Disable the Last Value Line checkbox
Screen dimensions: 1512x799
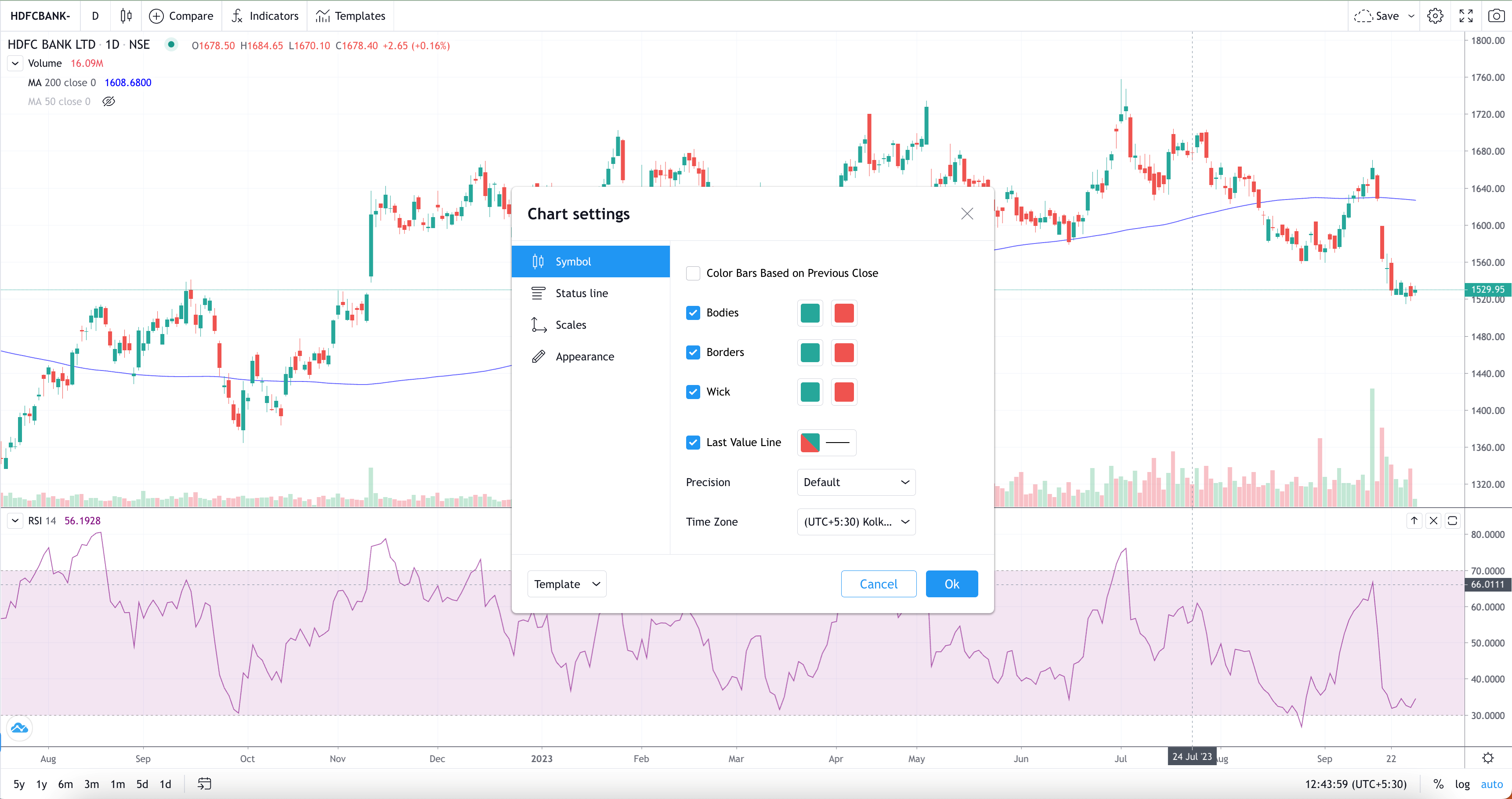point(693,443)
